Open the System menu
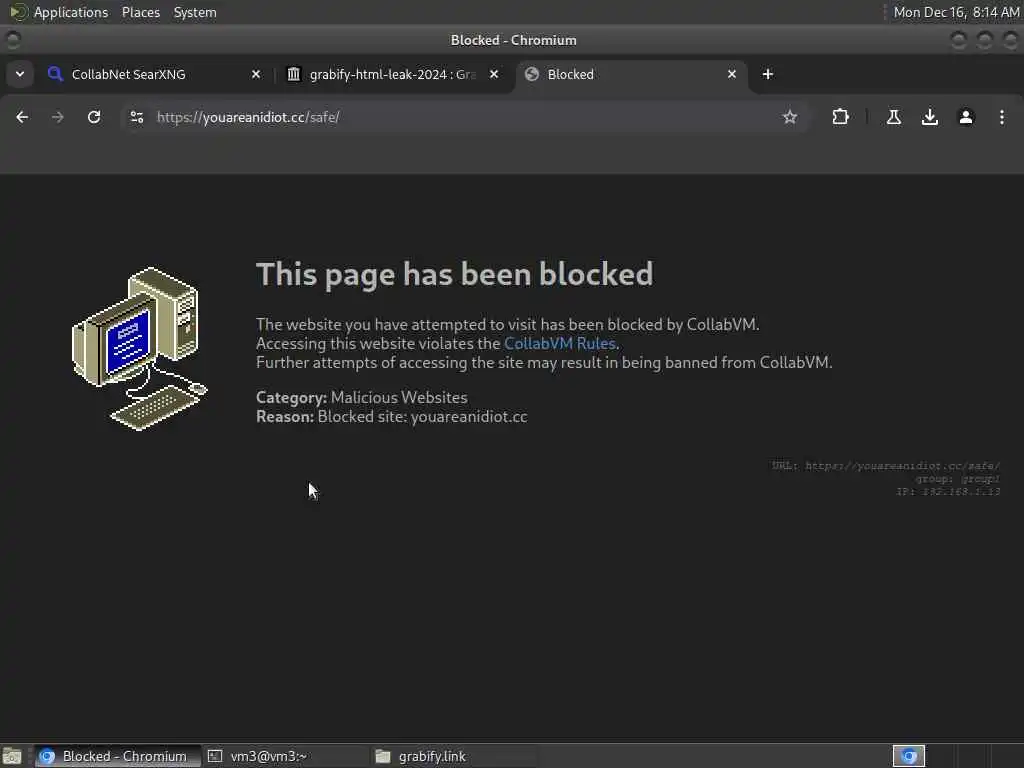1024x768 pixels. (195, 12)
